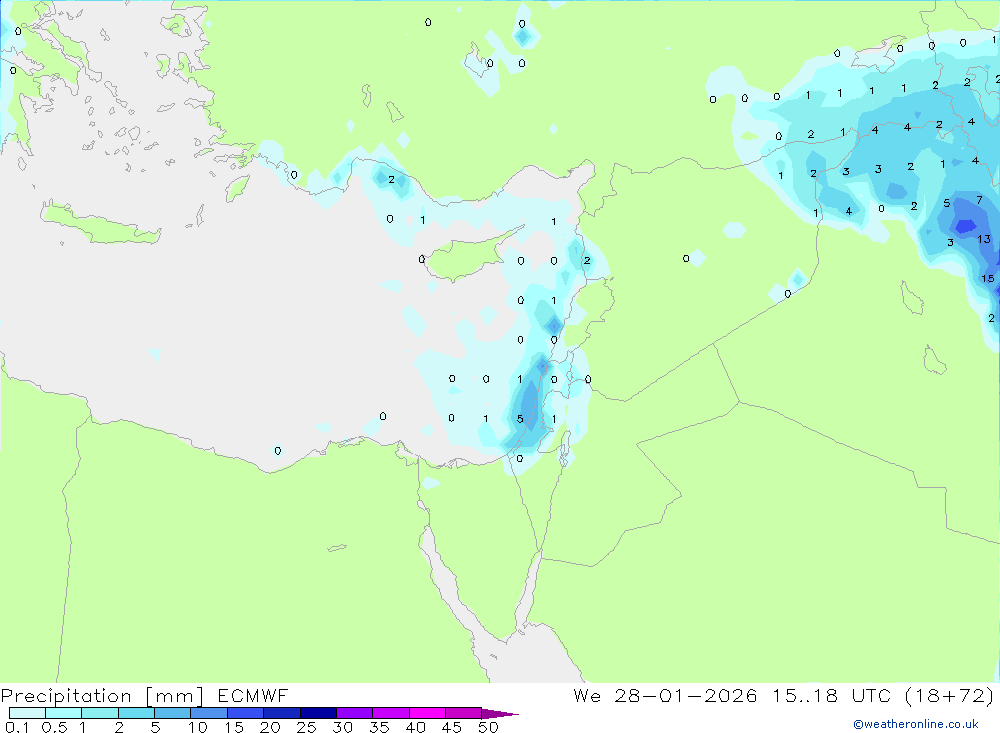Image resolution: width=1000 pixels, height=733 pixels.
Task: Click the legend scale label '0.1'
Action: pos(17,727)
